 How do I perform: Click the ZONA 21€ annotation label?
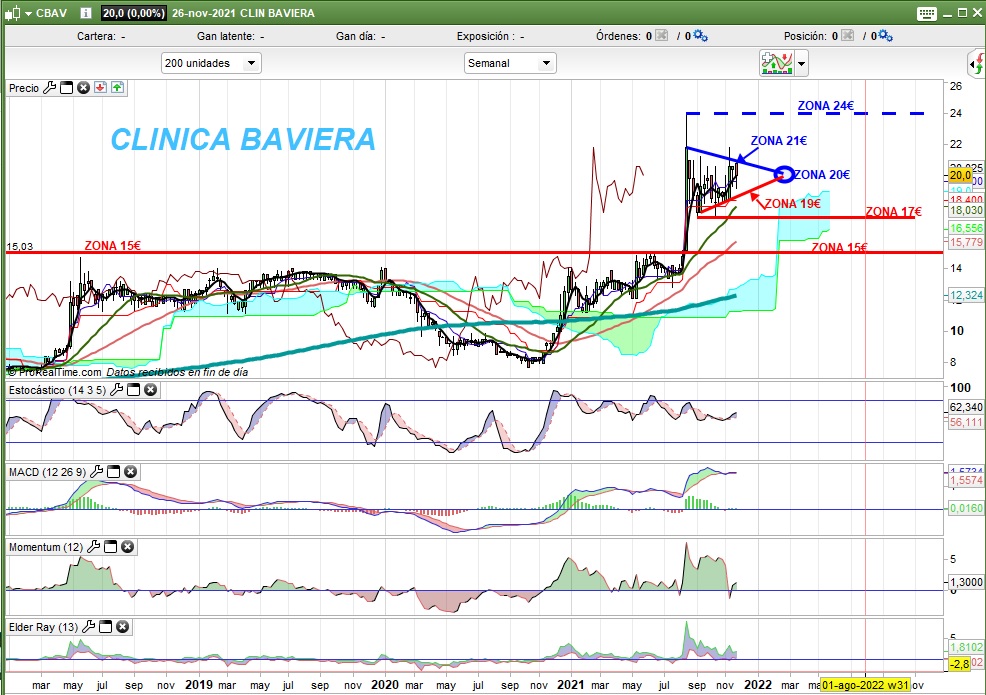778,141
